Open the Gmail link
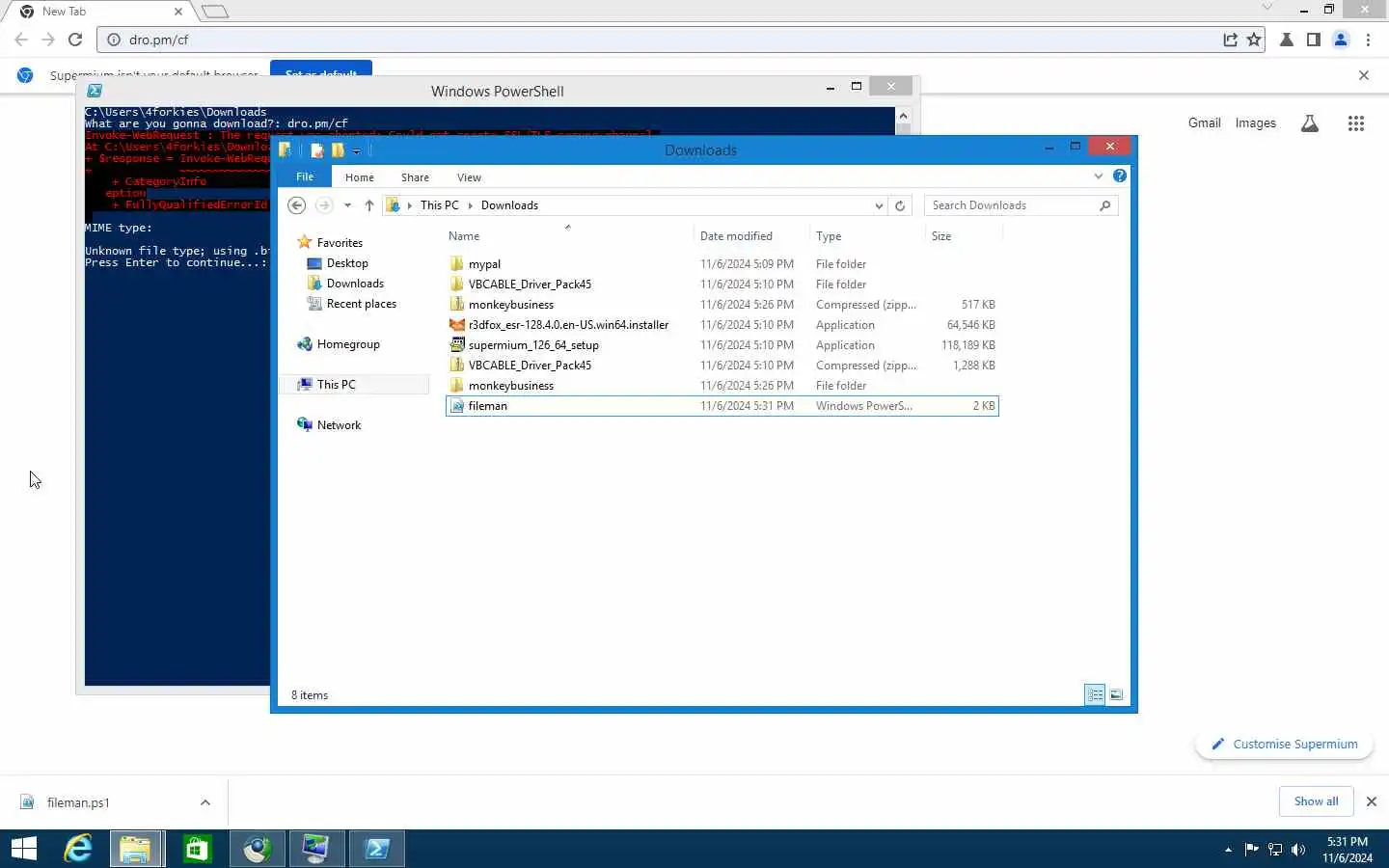 [x=1205, y=123]
